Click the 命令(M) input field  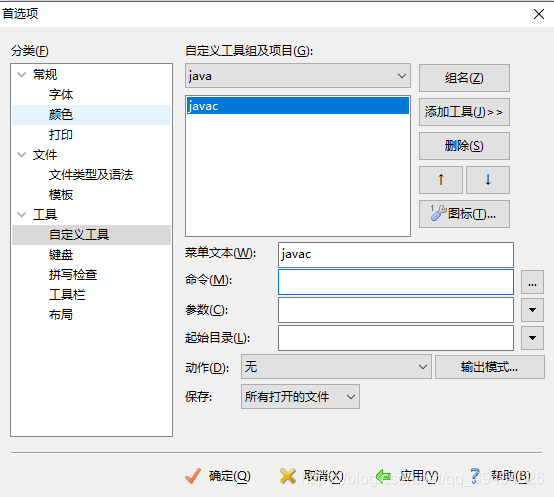[396, 282]
